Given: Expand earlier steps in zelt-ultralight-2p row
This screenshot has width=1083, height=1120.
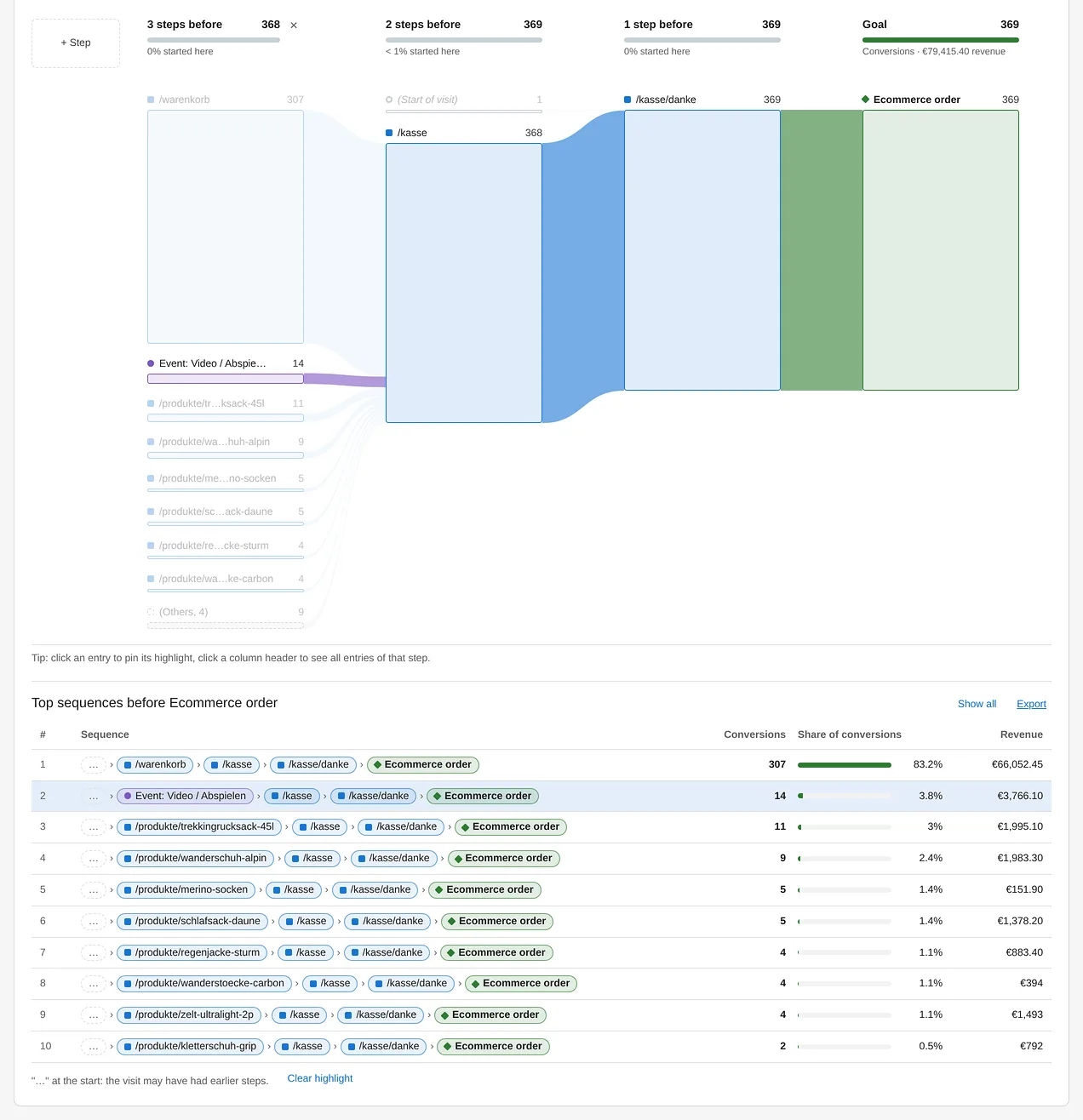Looking at the screenshot, I should [94, 1015].
